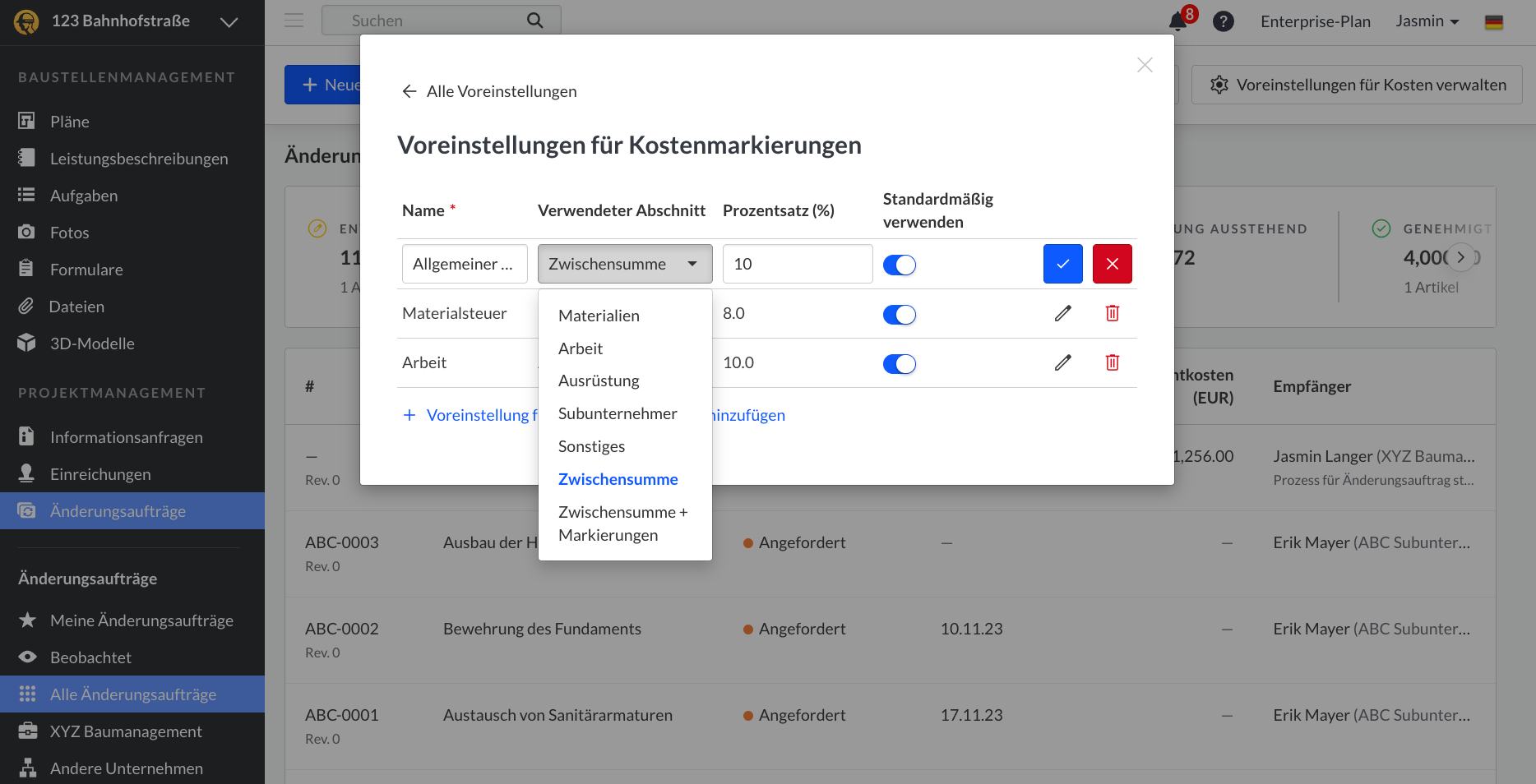Click the Empfänger column header
The width and height of the screenshot is (1536, 784).
tap(1312, 386)
